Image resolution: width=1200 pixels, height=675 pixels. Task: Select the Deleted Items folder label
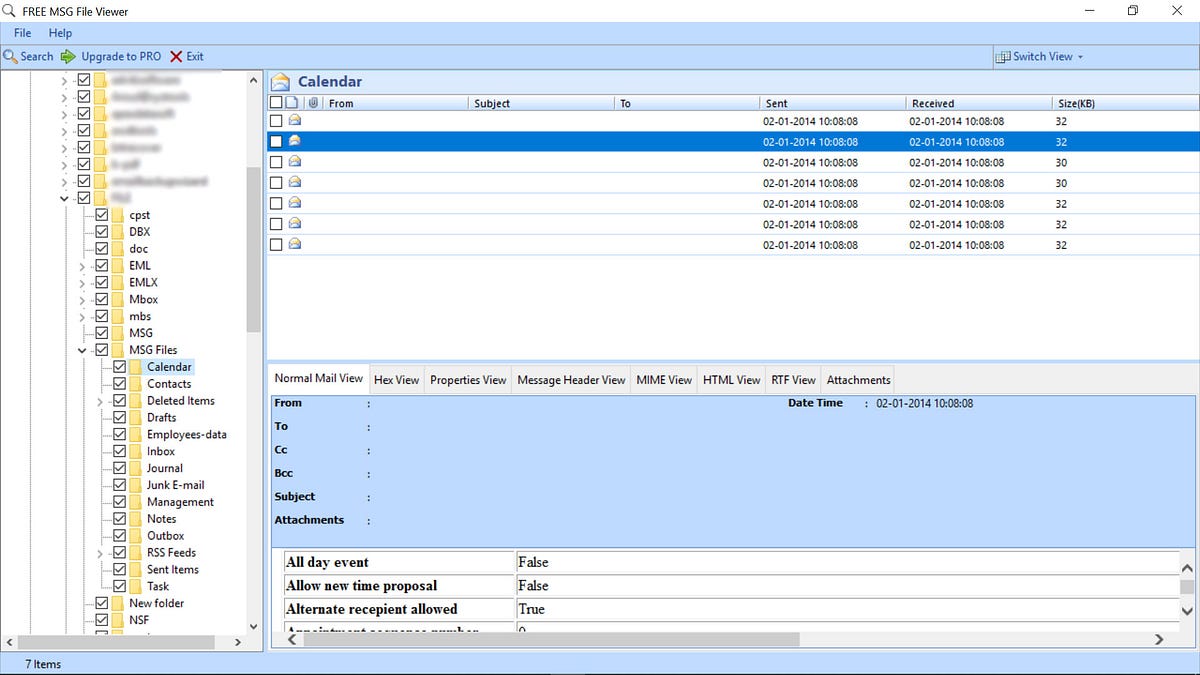point(181,401)
